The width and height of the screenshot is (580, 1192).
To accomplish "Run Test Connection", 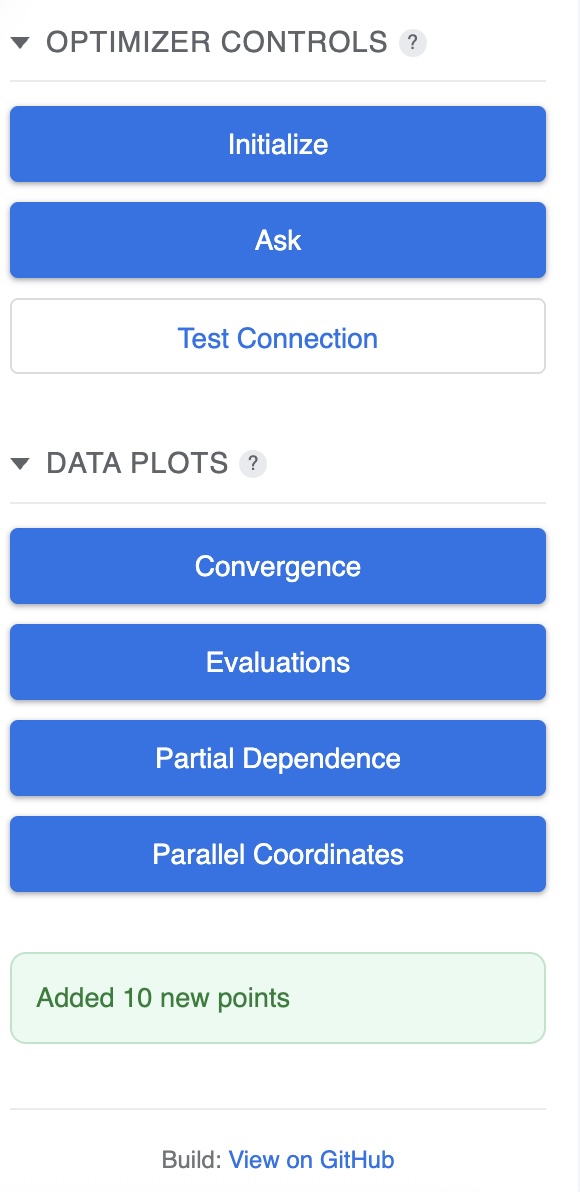I will point(278,336).
